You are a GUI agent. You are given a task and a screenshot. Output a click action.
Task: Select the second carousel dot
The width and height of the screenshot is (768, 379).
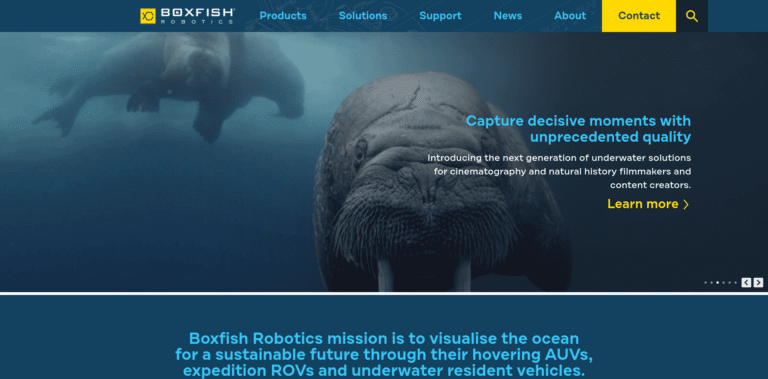point(712,283)
